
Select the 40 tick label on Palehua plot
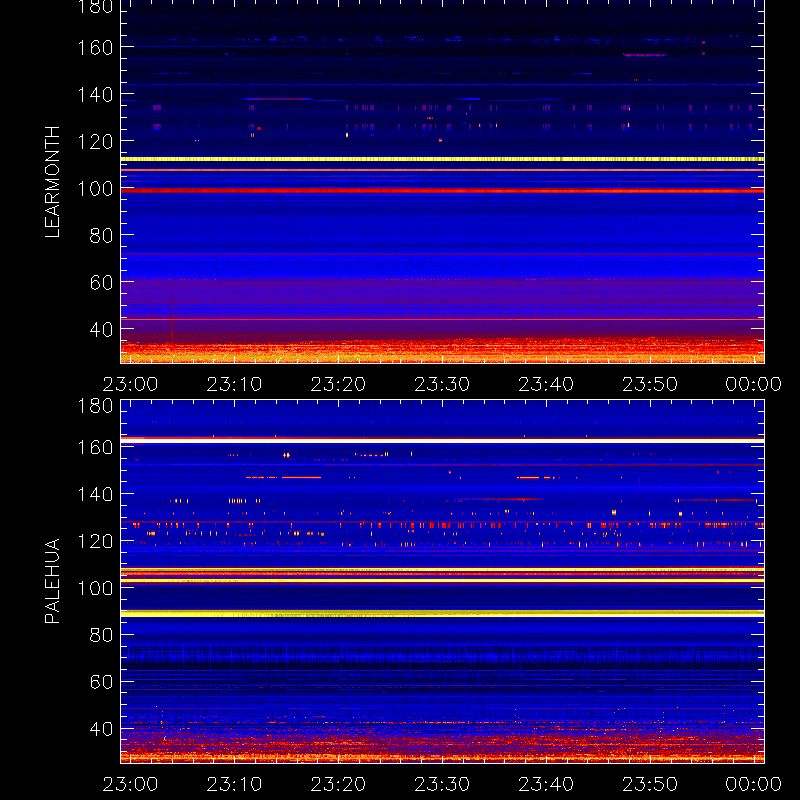(x=101, y=729)
